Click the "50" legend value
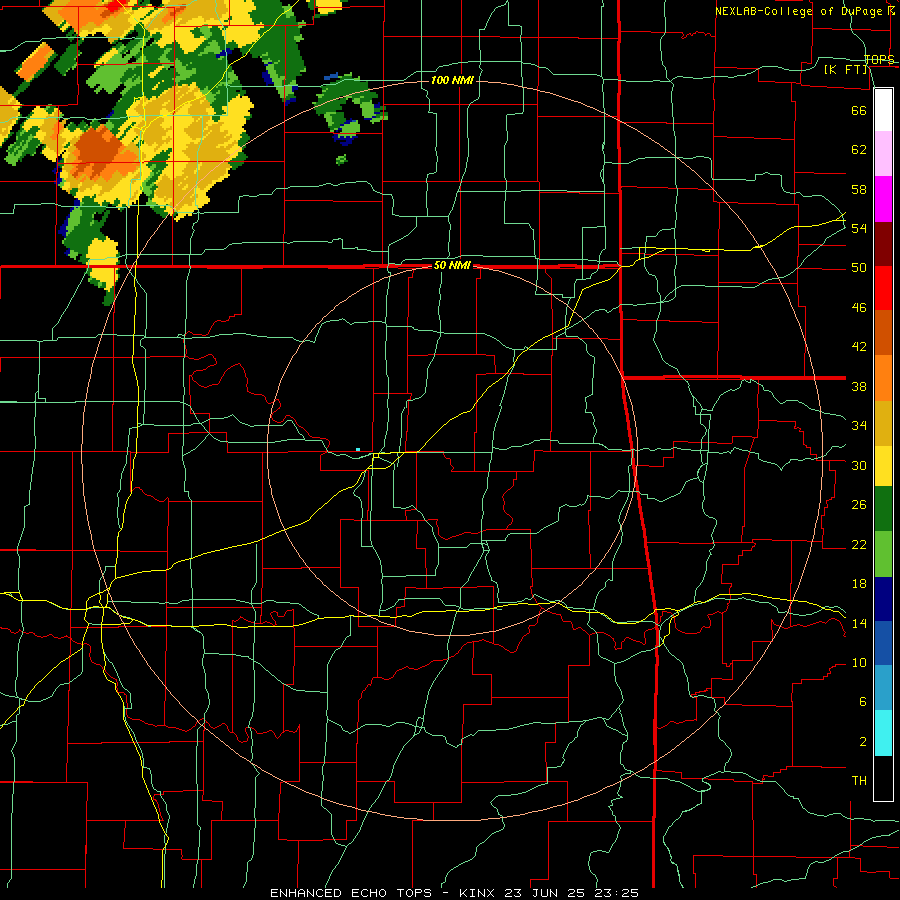The height and width of the screenshot is (900, 900). (859, 268)
